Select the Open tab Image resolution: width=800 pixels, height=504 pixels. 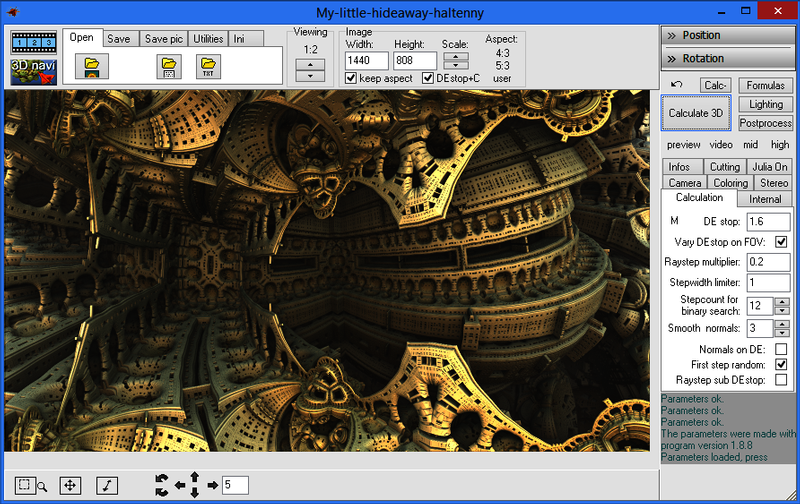click(82, 37)
